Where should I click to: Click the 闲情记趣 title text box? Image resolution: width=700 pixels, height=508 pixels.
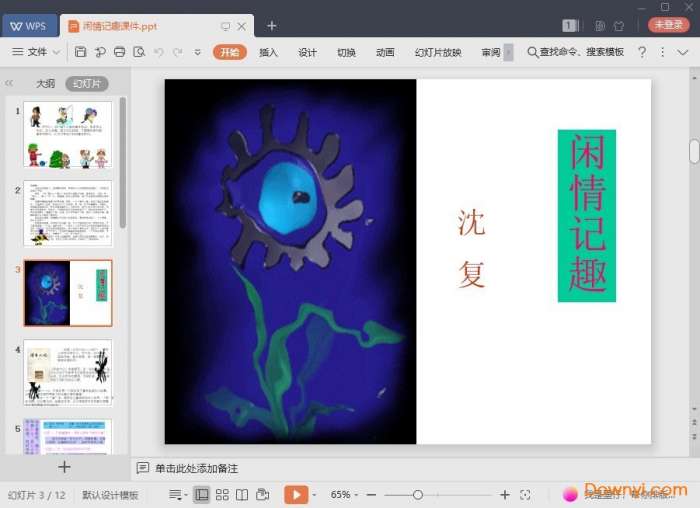coord(587,216)
